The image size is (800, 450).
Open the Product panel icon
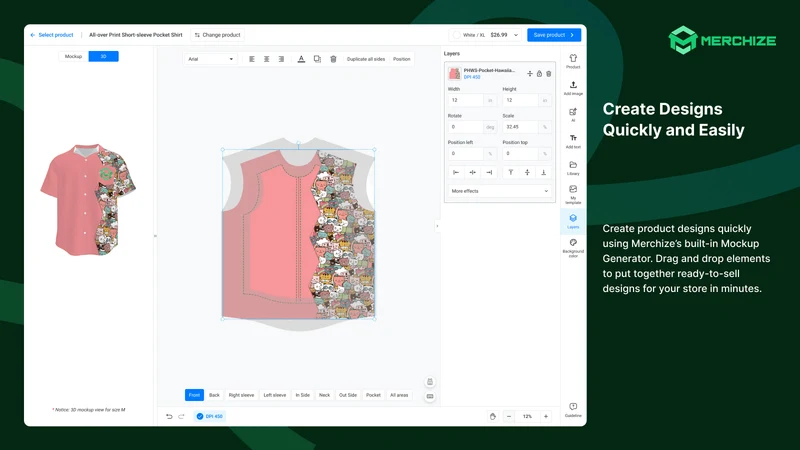click(x=573, y=61)
